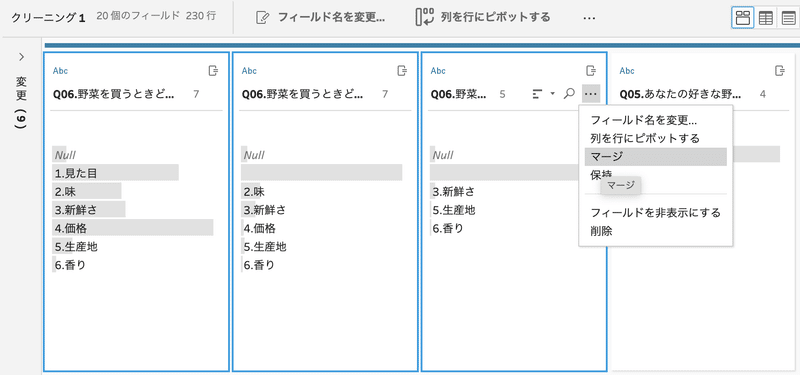Image resolution: width=800 pixels, height=375 pixels.
Task: Open the search icon in the third Q06 field
Action: pyautogui.click(x=569, y=93)
